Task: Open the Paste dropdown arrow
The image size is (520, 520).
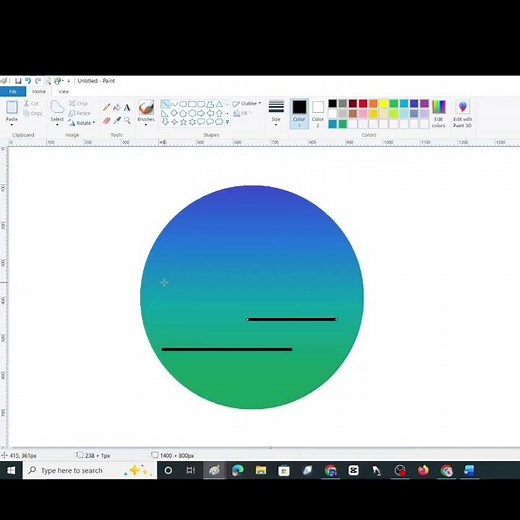Action: click(12, 125)
